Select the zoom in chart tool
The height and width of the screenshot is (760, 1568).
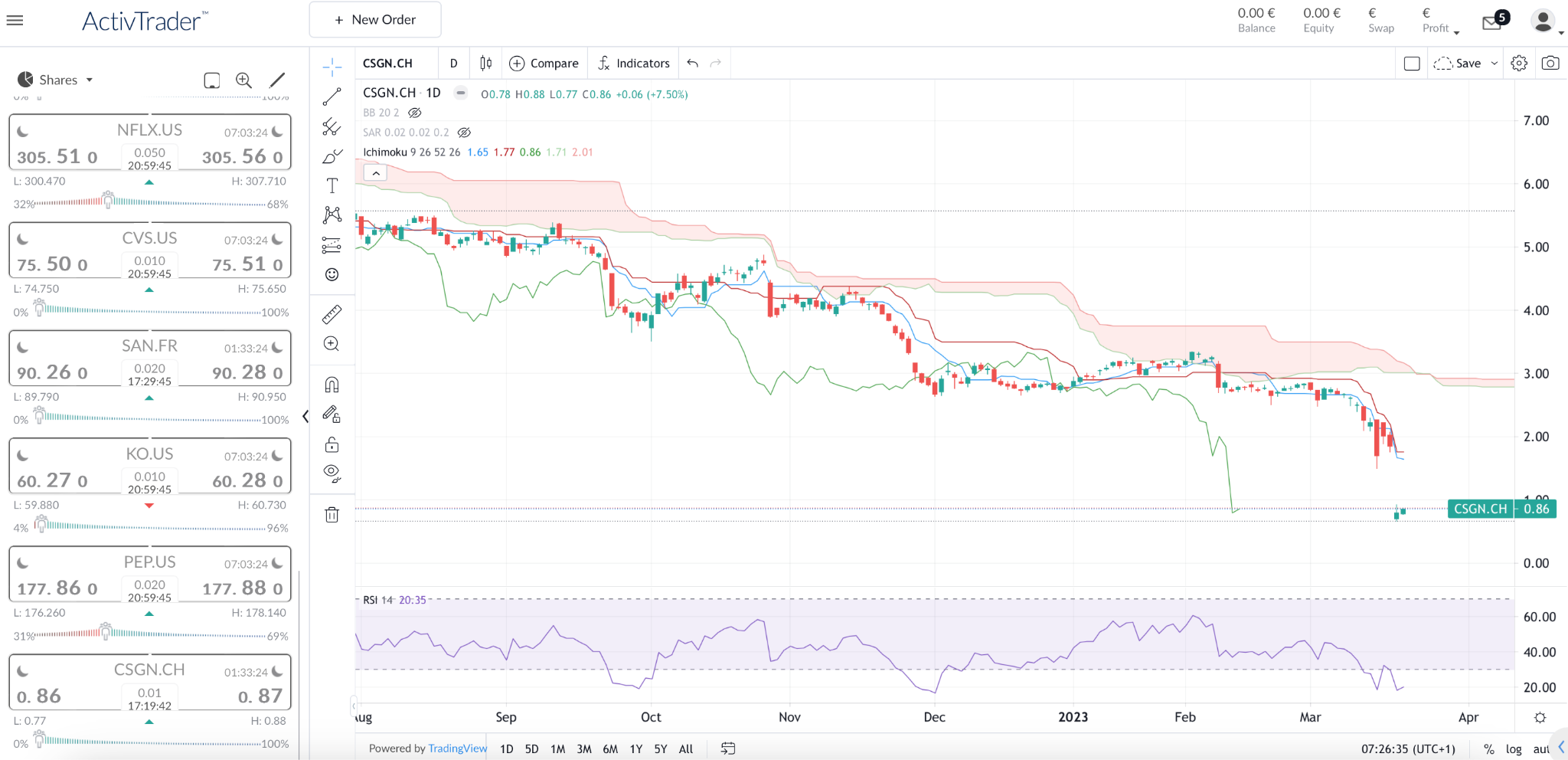[332, 344]
